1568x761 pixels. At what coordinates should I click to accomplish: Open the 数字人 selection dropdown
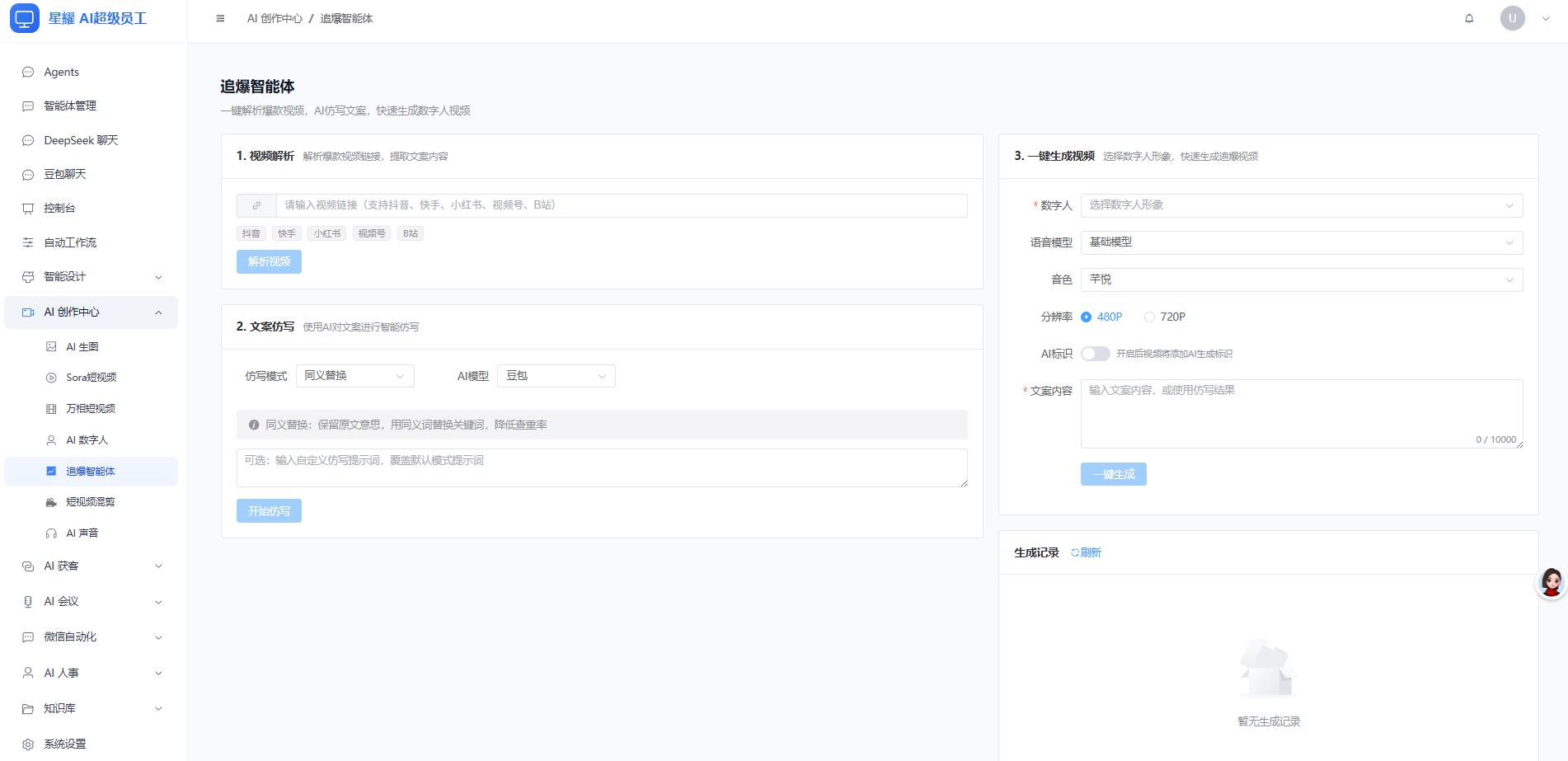1301,205
